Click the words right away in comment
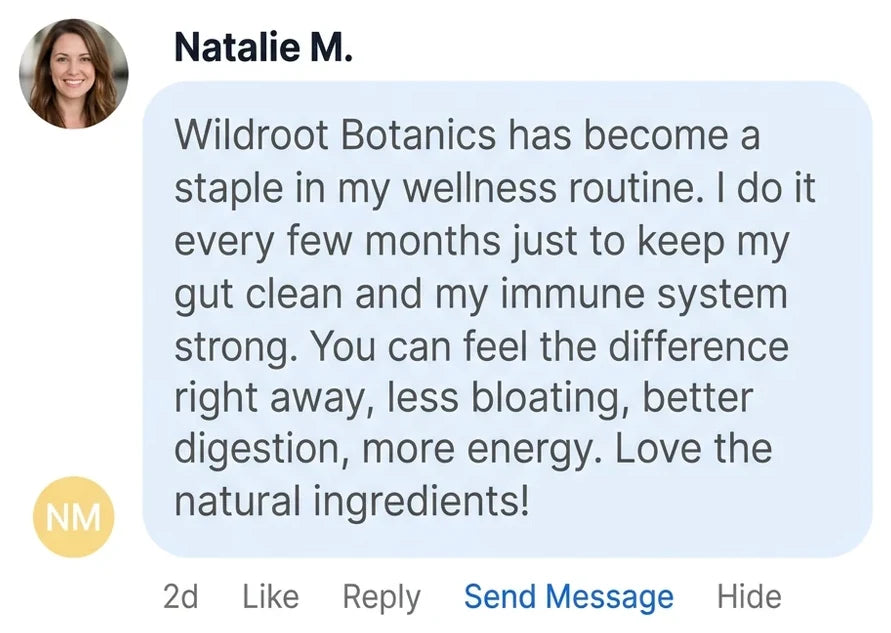Viewport: 891px width, 633px height. pyautogui.click(x=277, y=399)
